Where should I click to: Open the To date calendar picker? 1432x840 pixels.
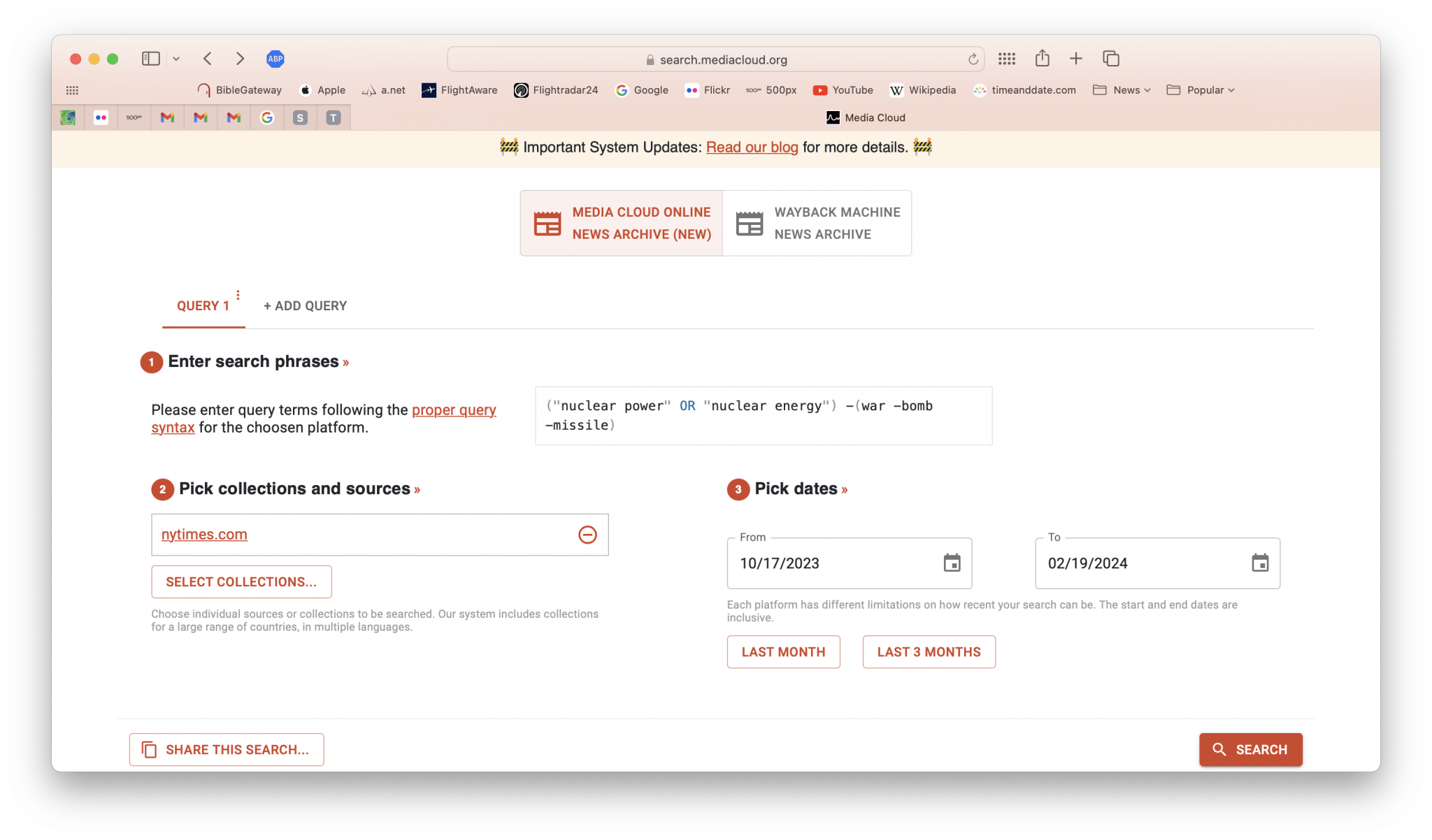tap(1260, 563)
